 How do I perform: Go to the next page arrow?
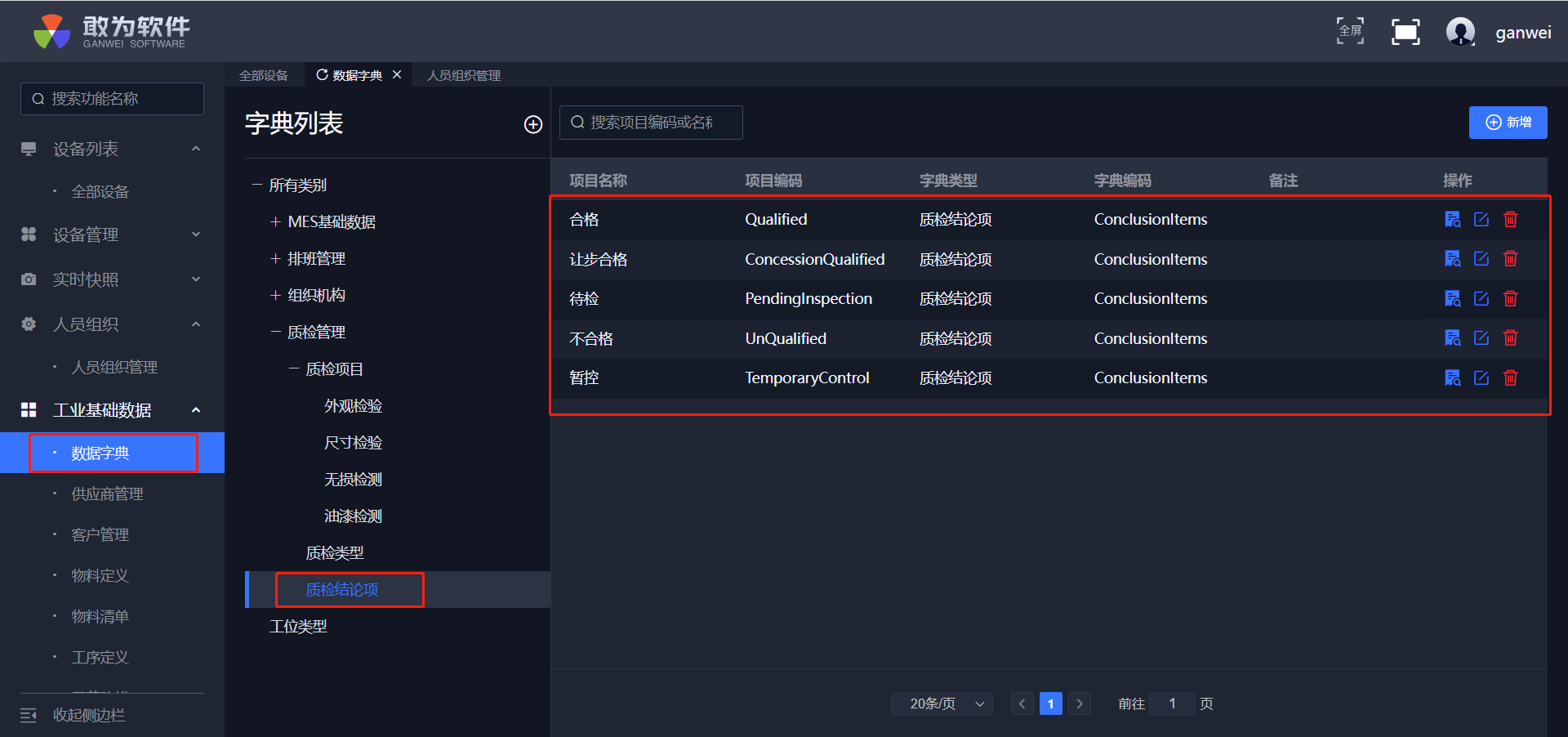tap(1080, 703)
